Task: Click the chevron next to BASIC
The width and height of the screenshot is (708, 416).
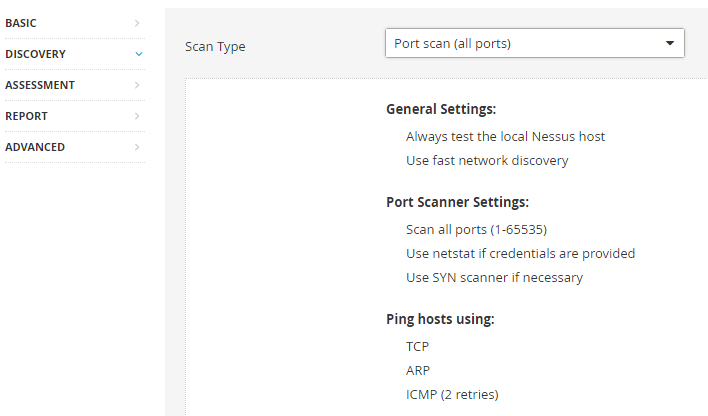Action: coord(137,22)
